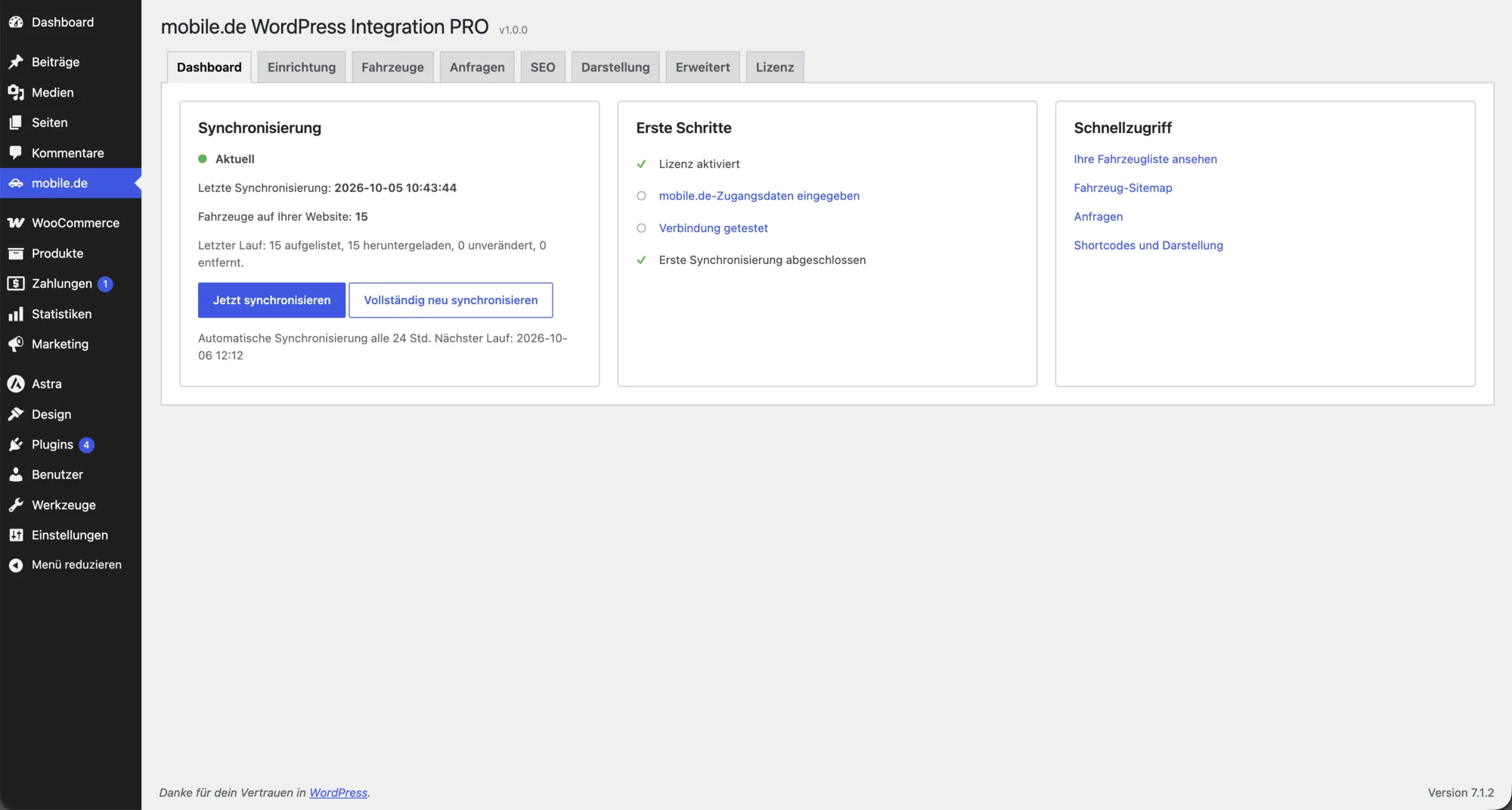Click the Kommentare speech bubble icon
The width and height of the screenshot is (1512, 810).
(x=16, y=153)
